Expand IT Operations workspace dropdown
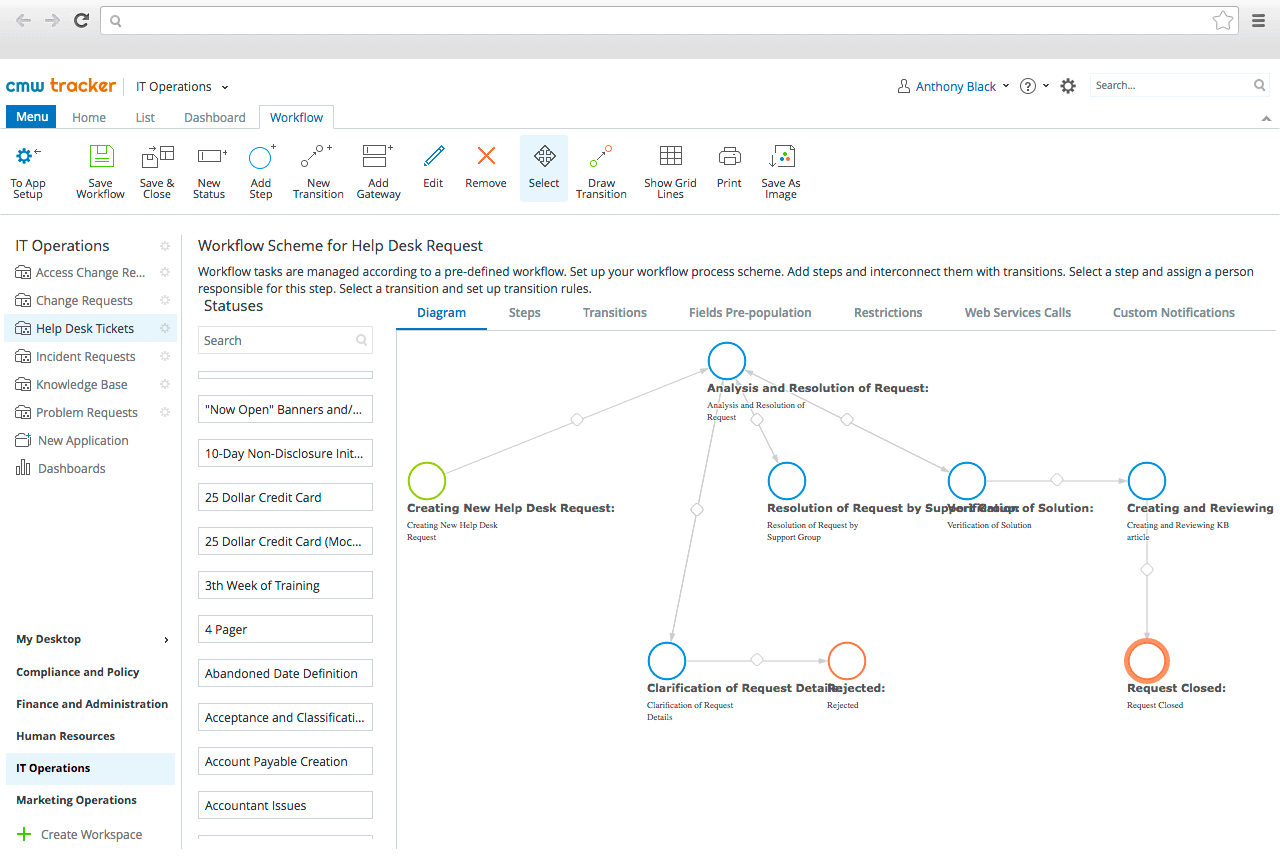This screenshot has height=859, width=1280. [x=225, y=87]
